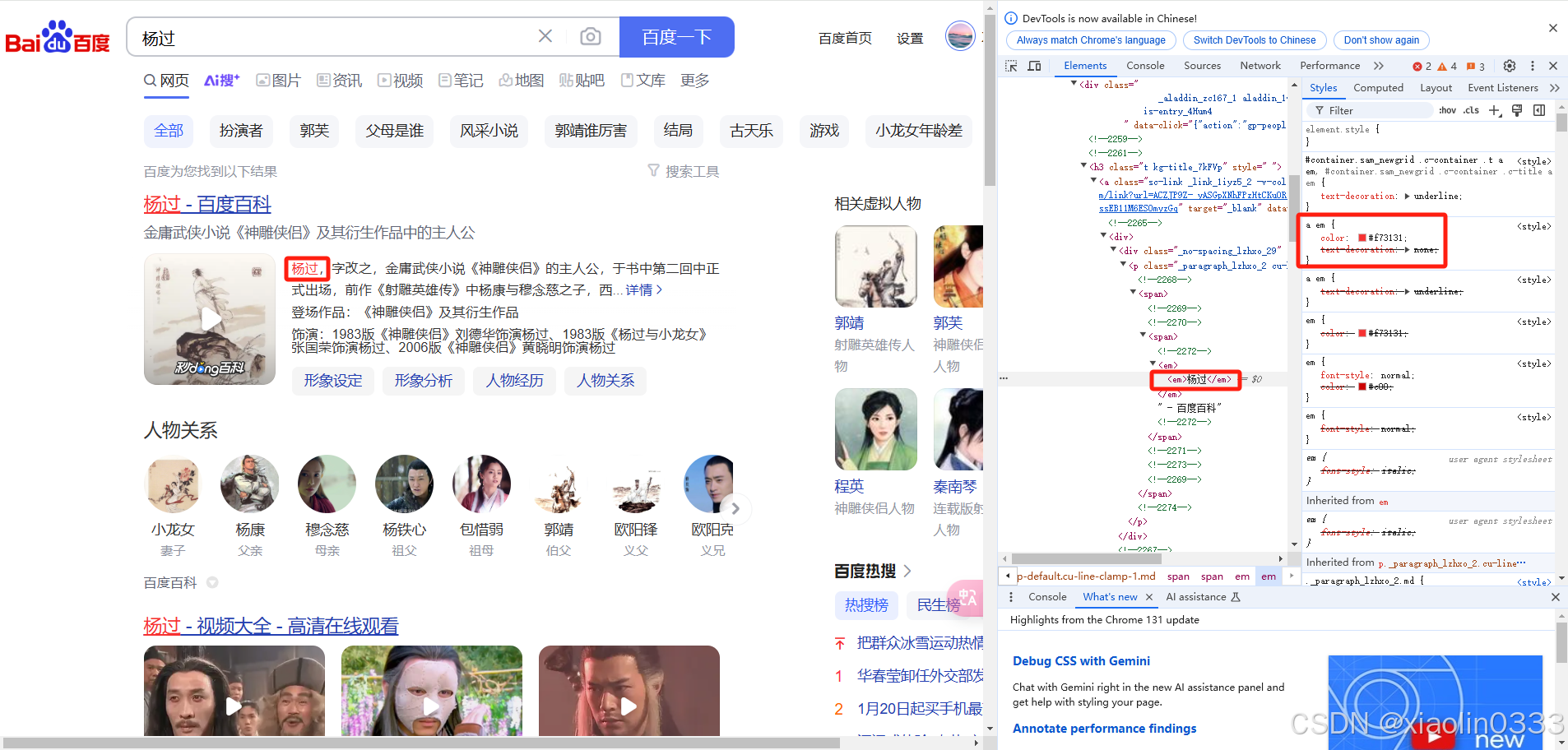1568x750 pixels.
Task: Open the warnings count badge
Action: 1447,67
